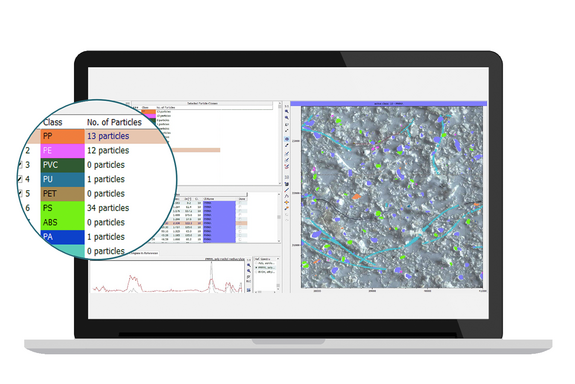
Task: Toggle first reference spectrum checkbox in list
Action: click(256, 263)
